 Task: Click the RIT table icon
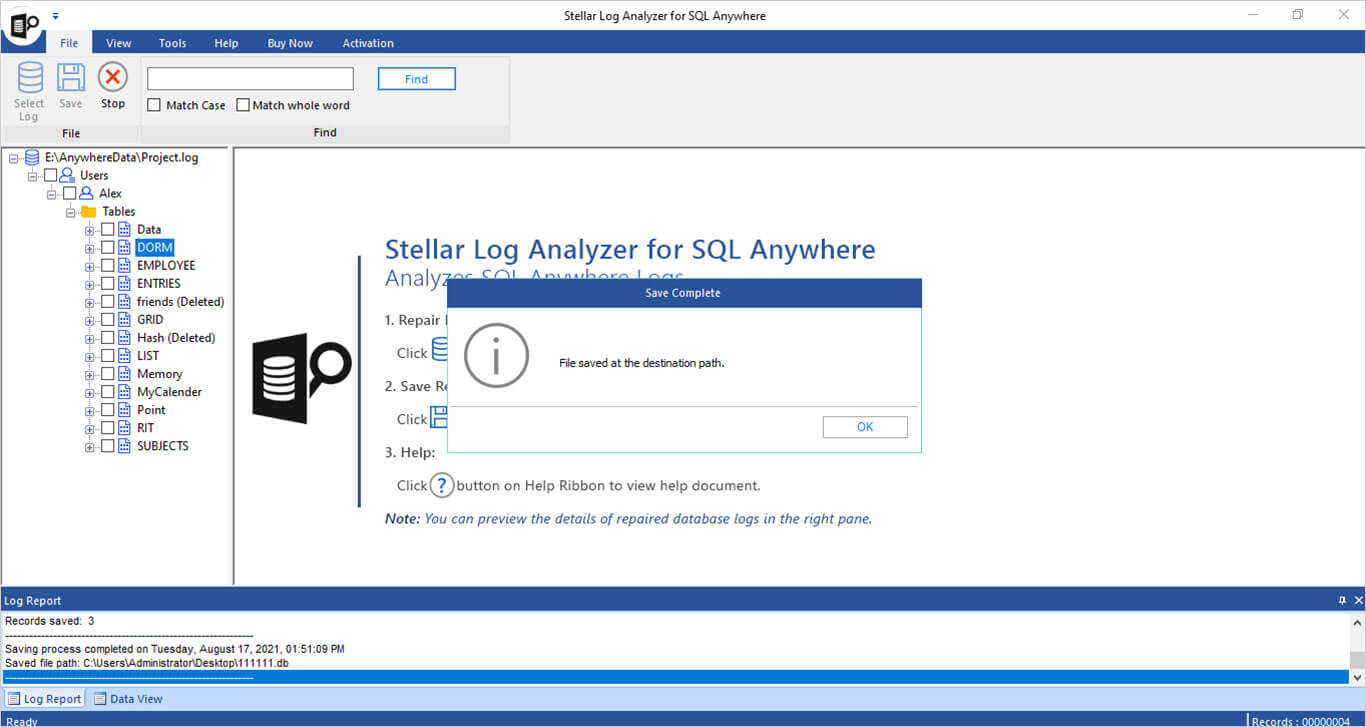(x=124, y=427)
